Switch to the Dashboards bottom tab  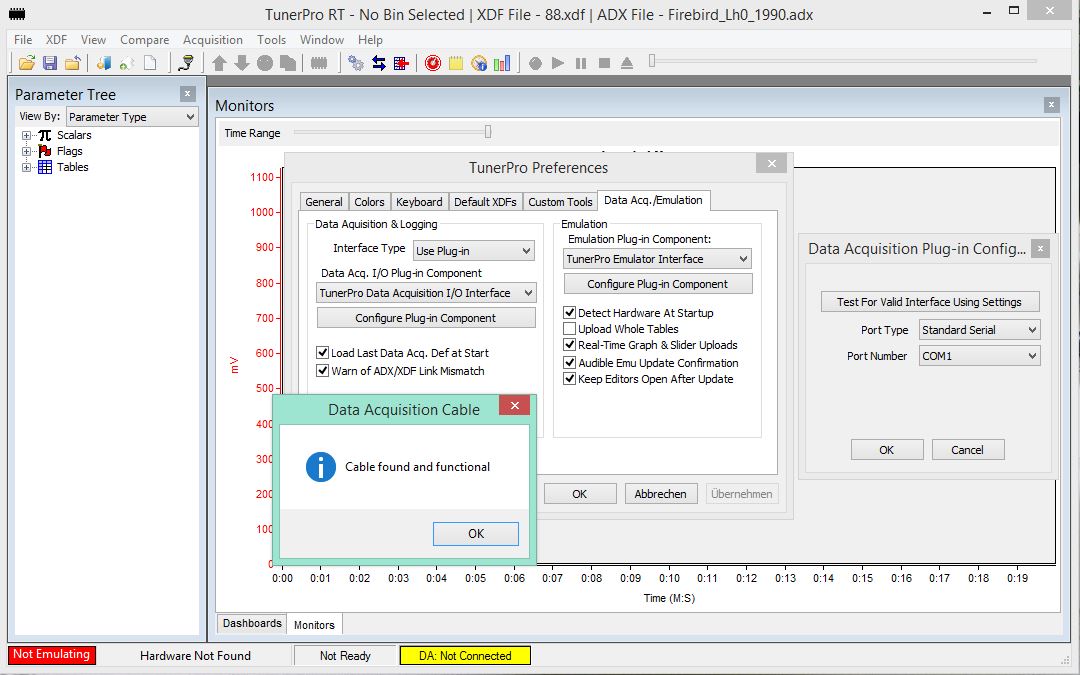[252, 623]
